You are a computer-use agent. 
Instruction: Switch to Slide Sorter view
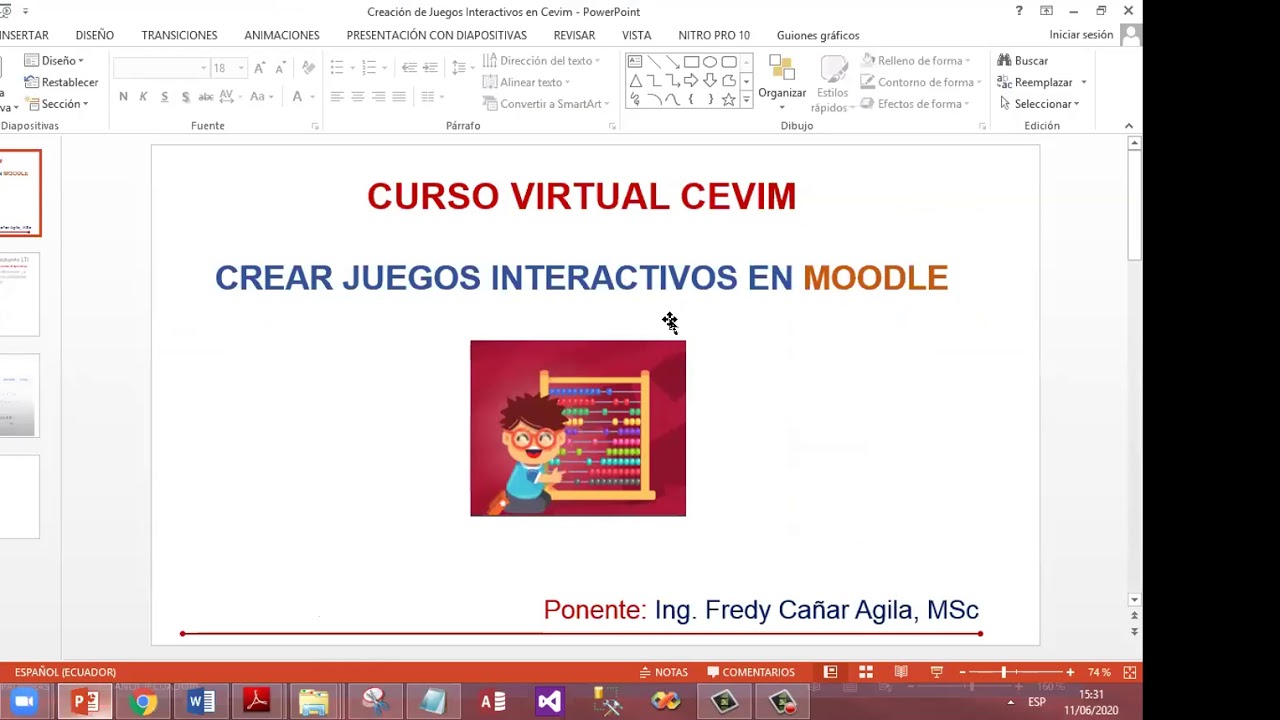click(866, 672)
